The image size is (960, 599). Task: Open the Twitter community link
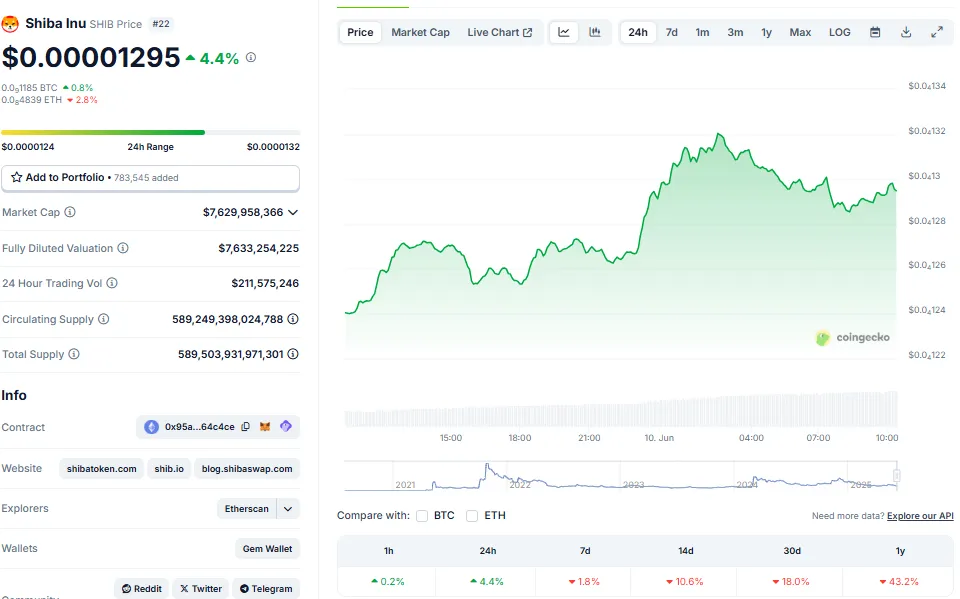(201, 589)
